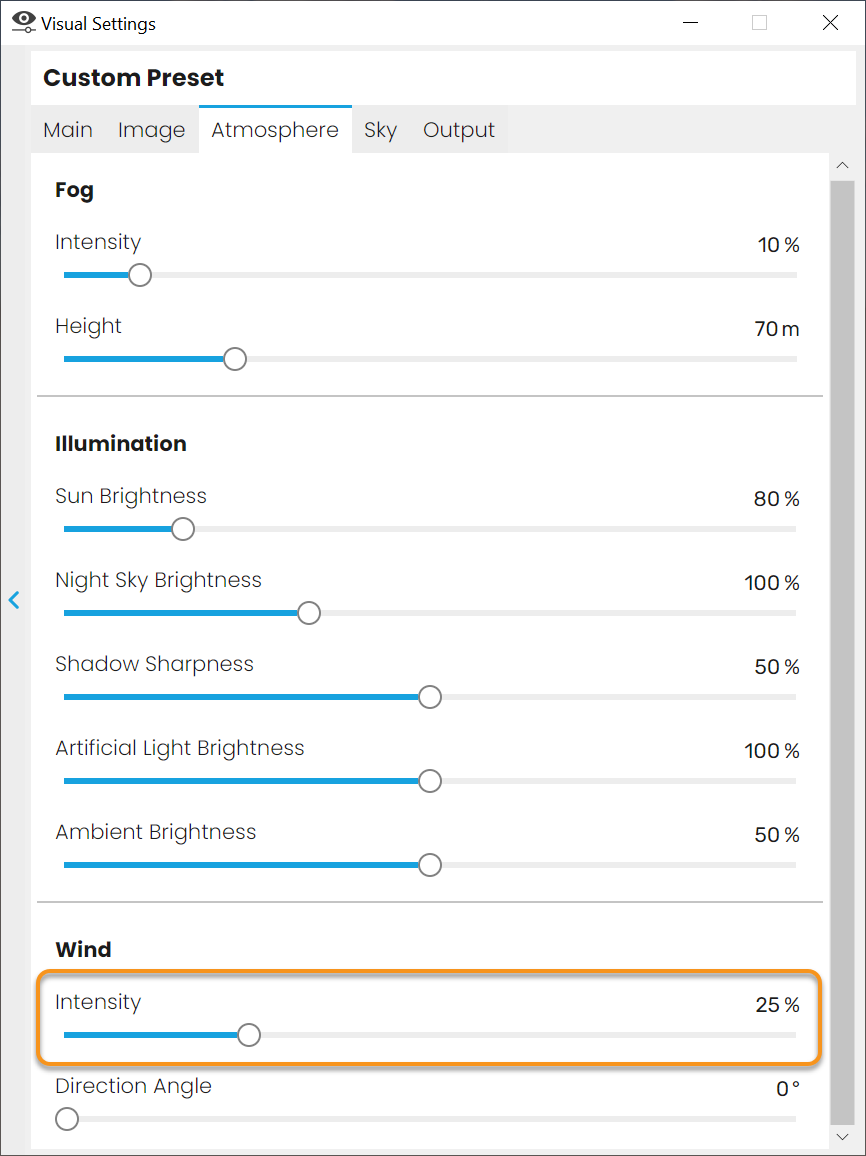Screen dimensions: 866x1156
Task: Open the Output tab
Action: point(459,130)
